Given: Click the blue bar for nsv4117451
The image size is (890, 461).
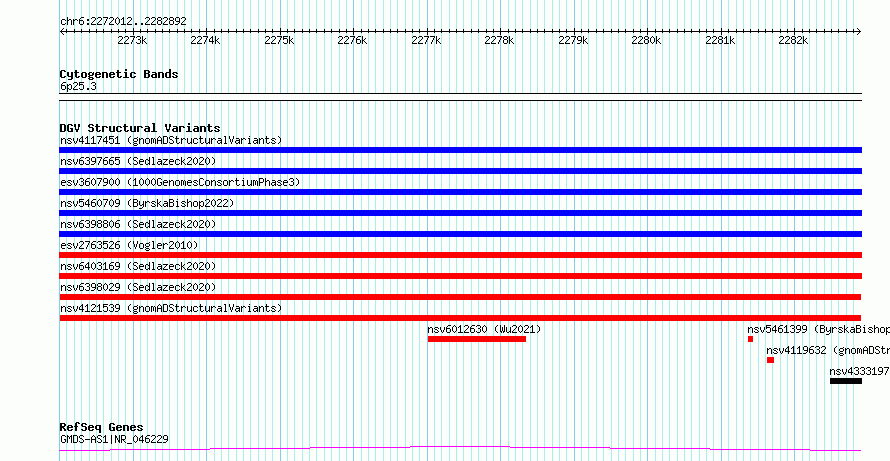Looking at the screenshot, I should [460, 150].
